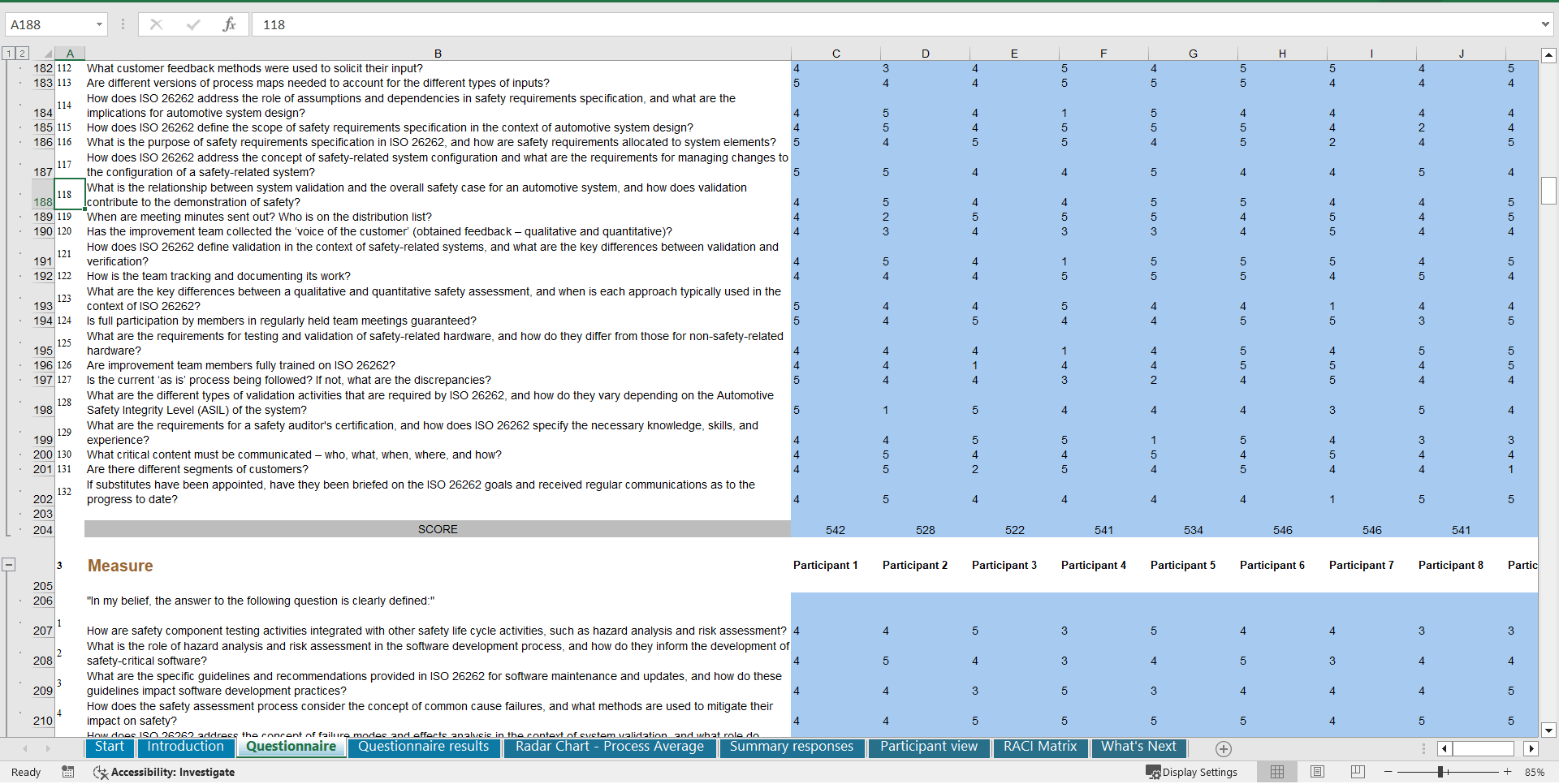The height and width of the screenshot is (784, 1559).
Task: Click the formula bar Enter checkmark icon
Action: 193,24
